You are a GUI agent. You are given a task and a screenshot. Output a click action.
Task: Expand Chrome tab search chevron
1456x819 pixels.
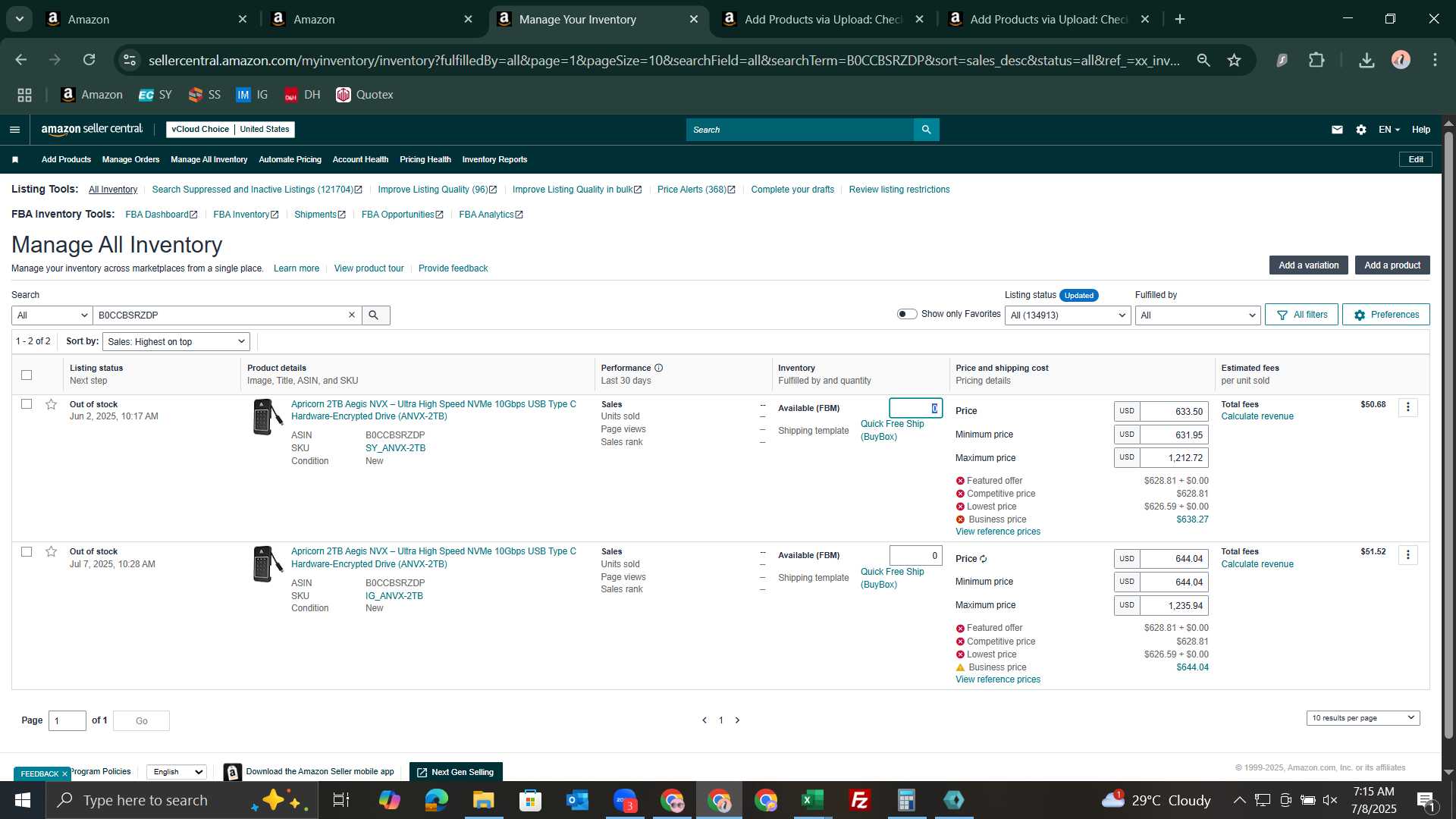tap(20, 19)
